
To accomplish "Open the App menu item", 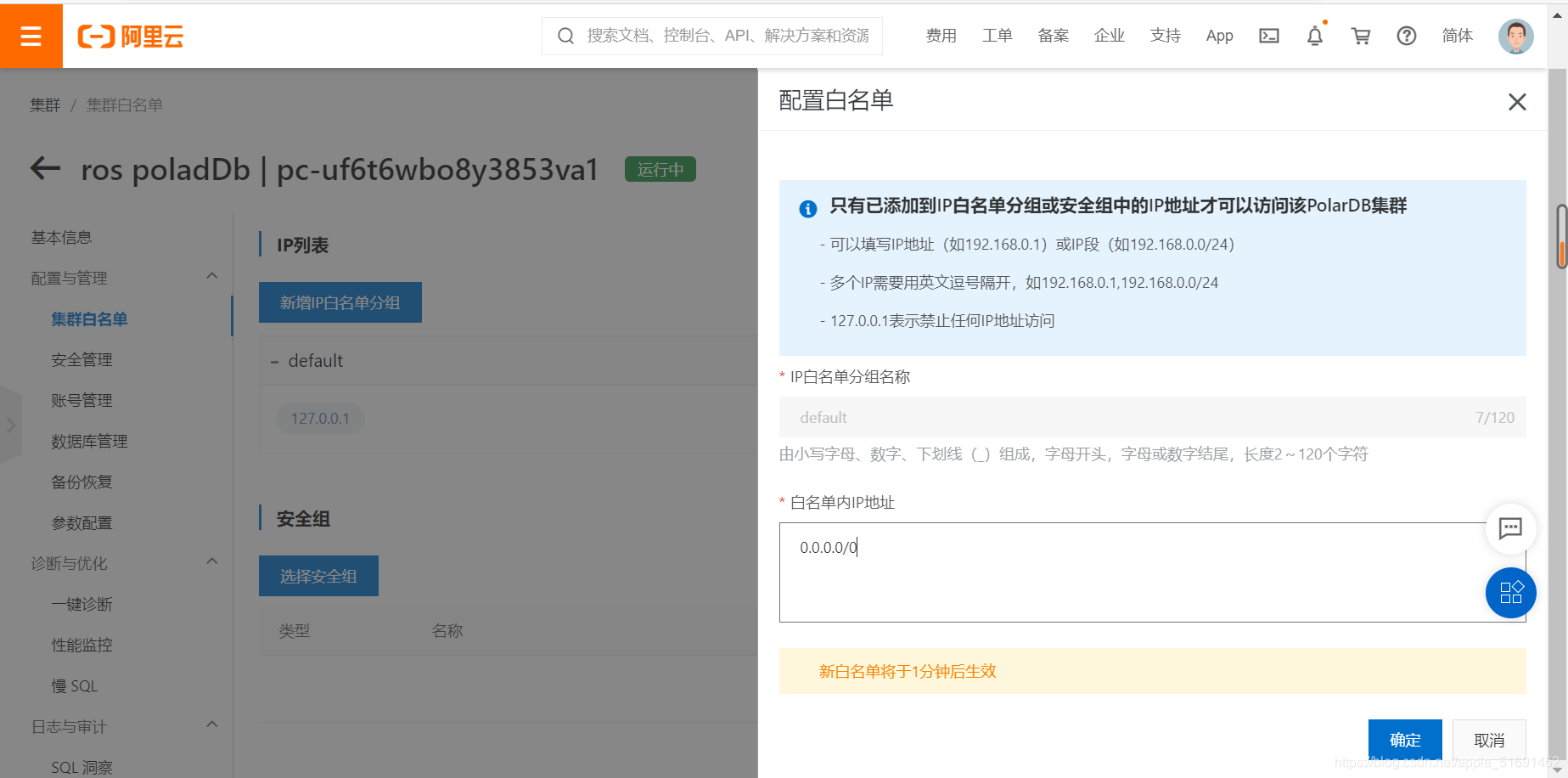I will pyautogui.click(x=1219, y=36).
